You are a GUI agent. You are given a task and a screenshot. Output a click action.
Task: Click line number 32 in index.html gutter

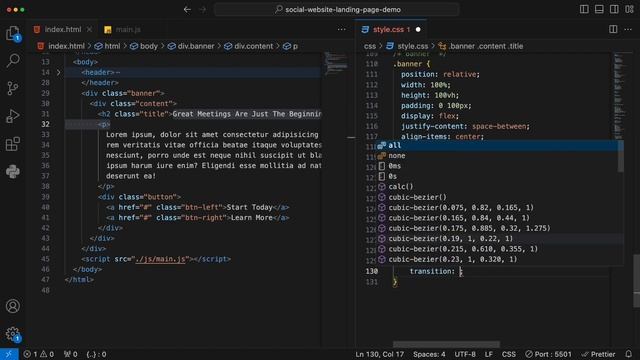(x=45, y=124)
